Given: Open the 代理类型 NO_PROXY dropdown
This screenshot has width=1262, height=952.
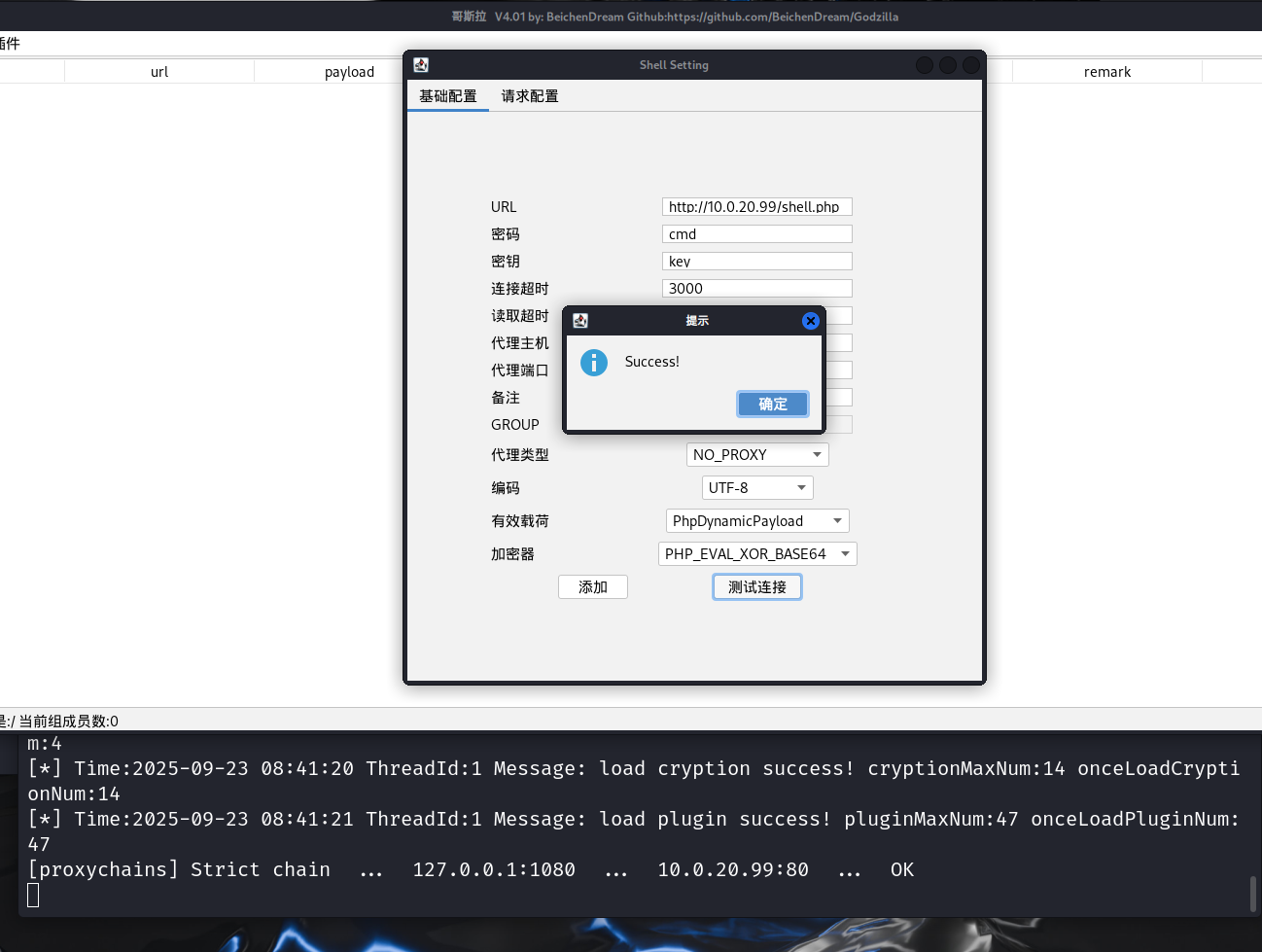Looking at the screenshot, I should click(757, 455).
